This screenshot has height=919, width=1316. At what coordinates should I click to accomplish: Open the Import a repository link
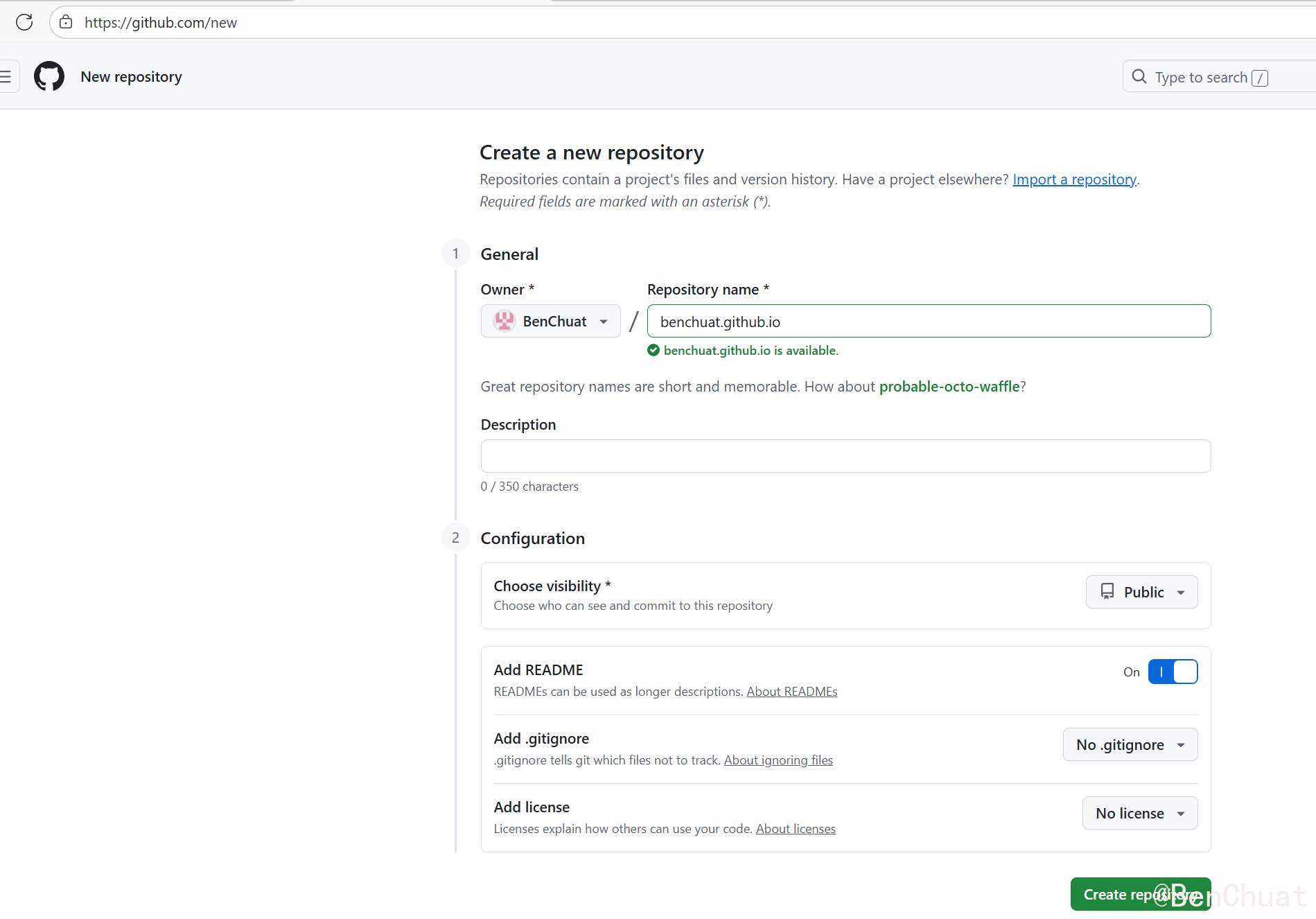1074,180
